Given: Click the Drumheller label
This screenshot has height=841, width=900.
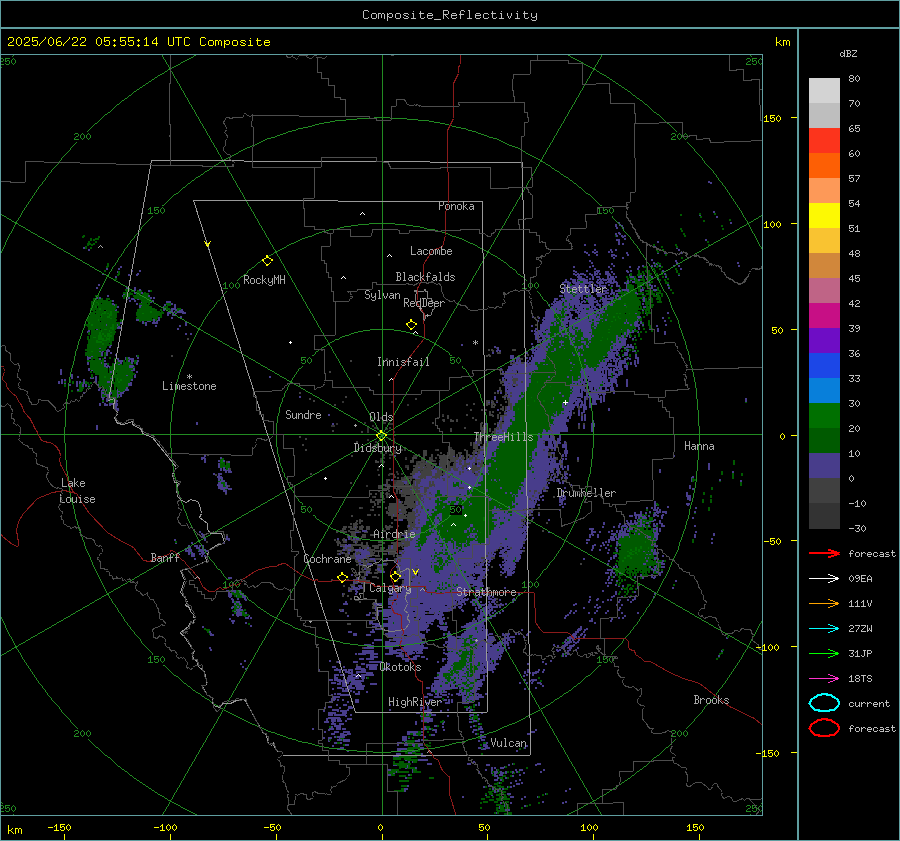Looking at the screenshot, I should point(586,493).
